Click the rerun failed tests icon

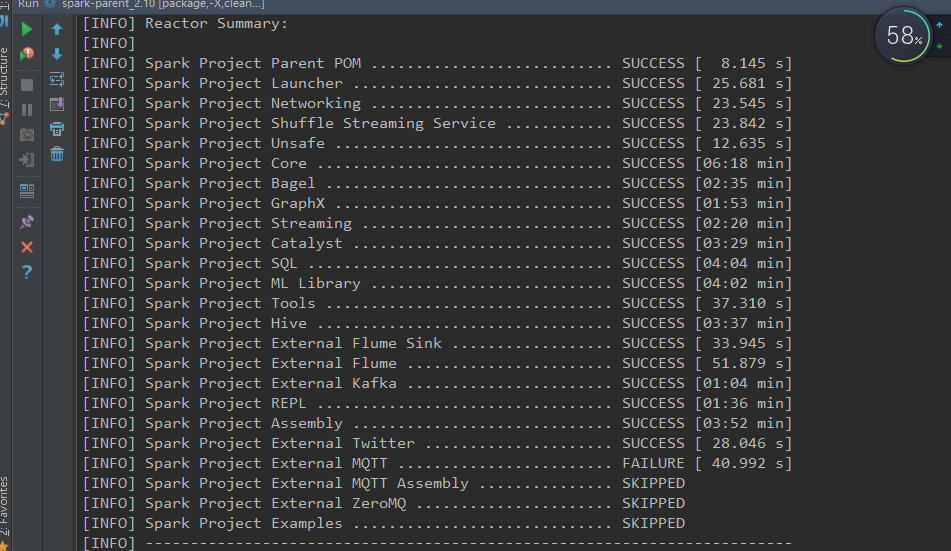tap(27, 54)
